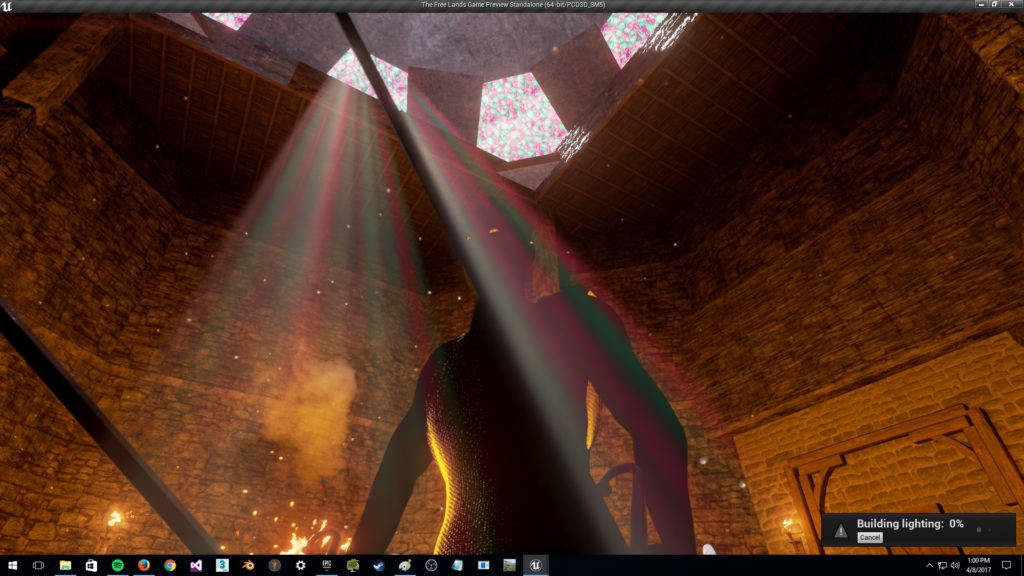
Task: Open Task View on the taskbar
Action: tap(39, 566)
